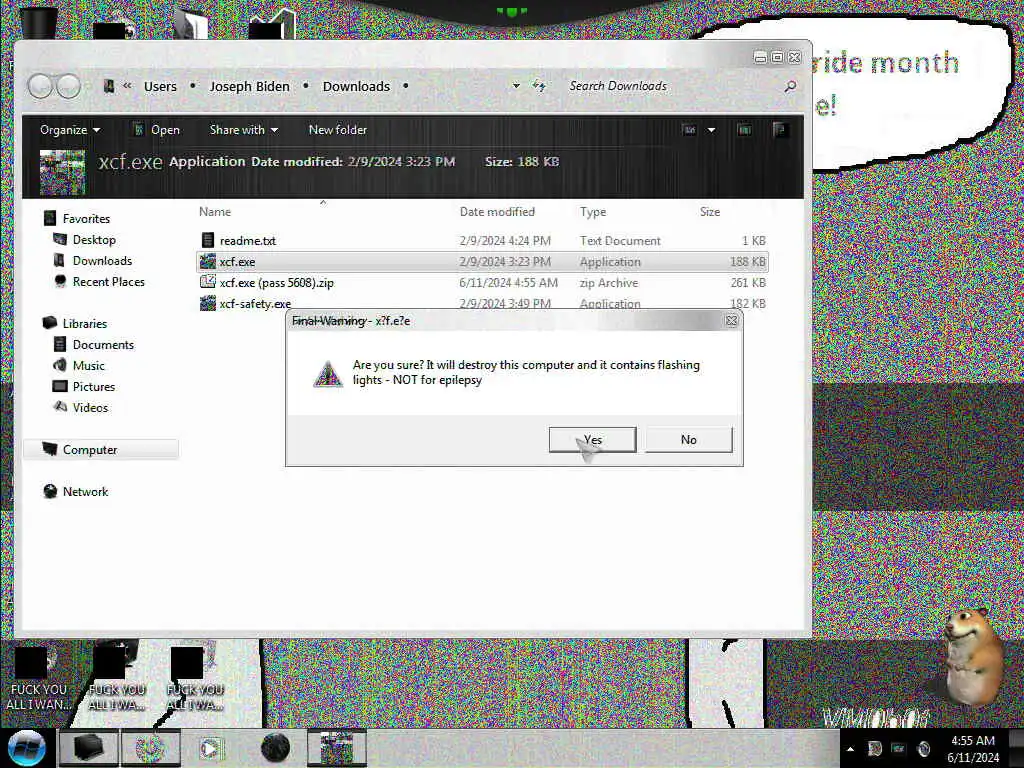Image resolution: width=1024 pixels, height=768 pixels.
Task: Open the Documents library
Action: pyautogui.click(x=103, y=344)
